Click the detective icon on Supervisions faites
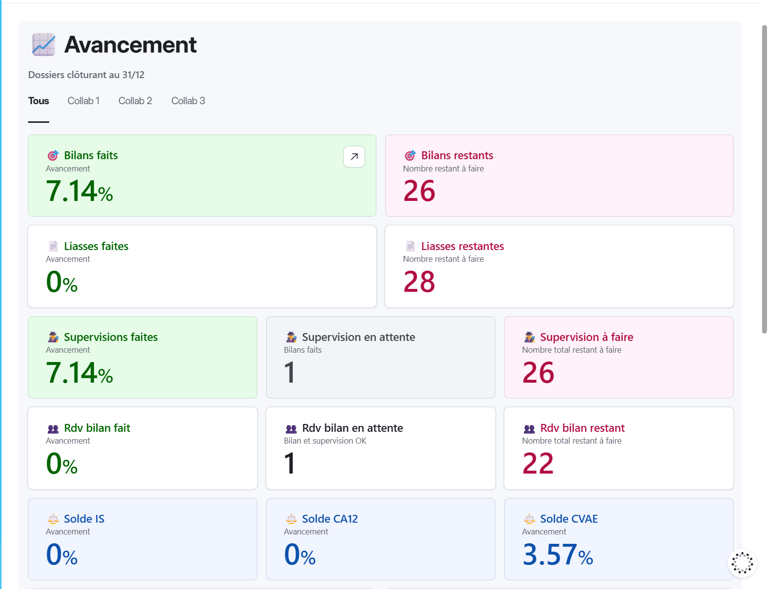 53,338
